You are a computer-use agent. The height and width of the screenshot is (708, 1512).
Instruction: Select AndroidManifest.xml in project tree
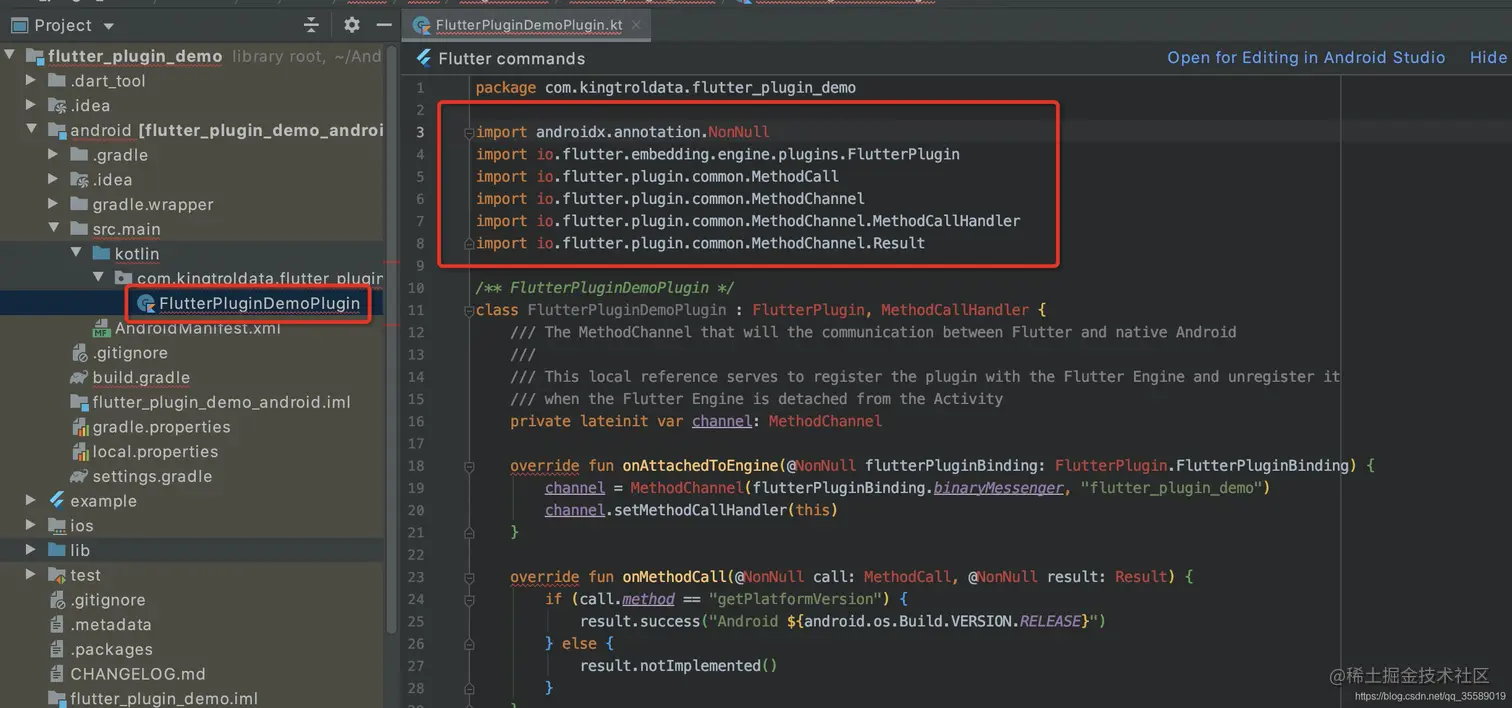pos(198,328)
